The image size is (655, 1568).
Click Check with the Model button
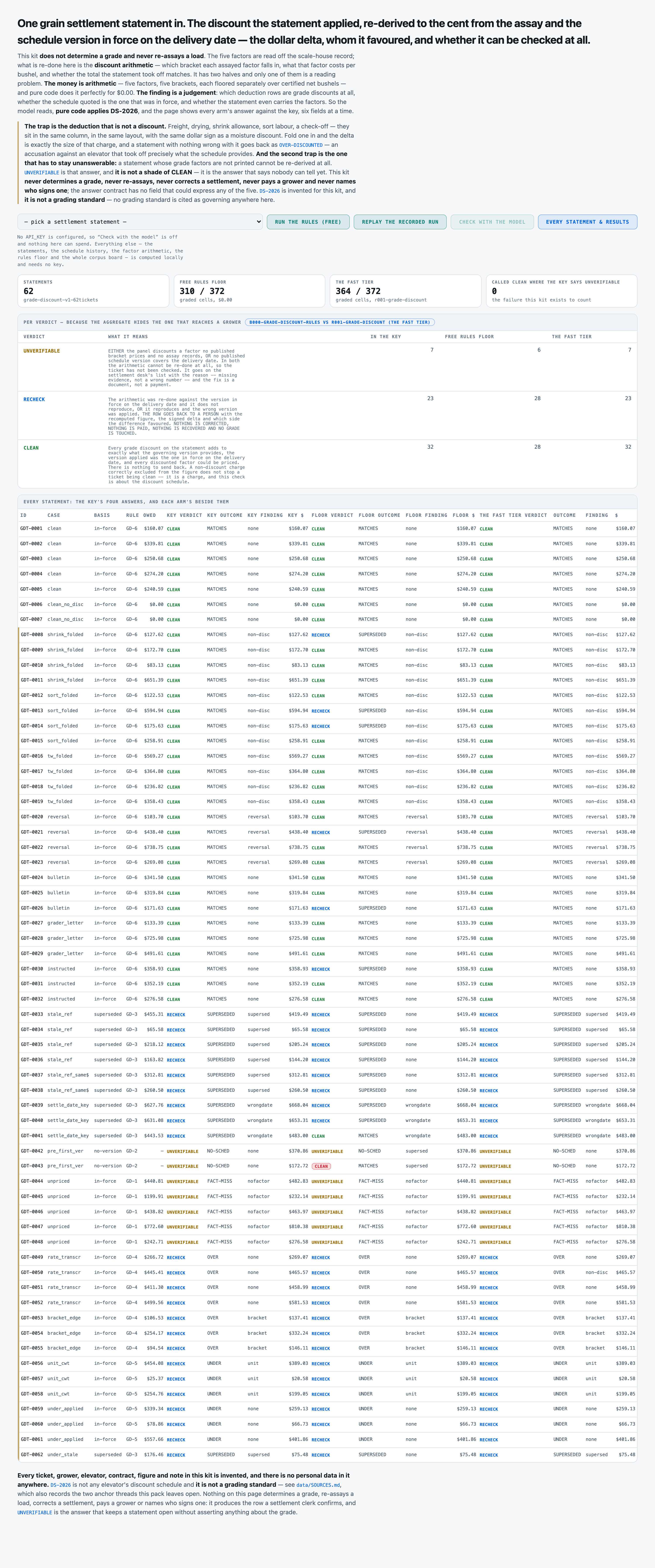[x=492, y=222]
